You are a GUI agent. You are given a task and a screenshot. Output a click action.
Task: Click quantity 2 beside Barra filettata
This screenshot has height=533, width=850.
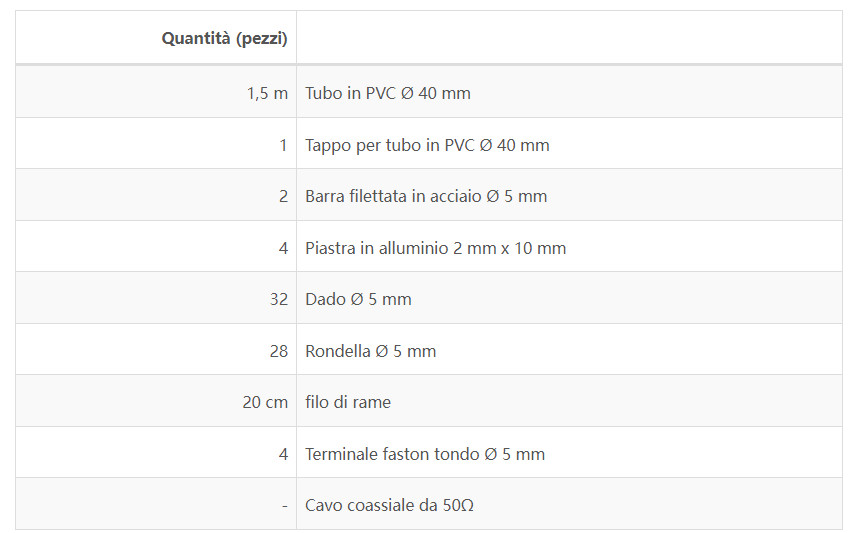156,195
